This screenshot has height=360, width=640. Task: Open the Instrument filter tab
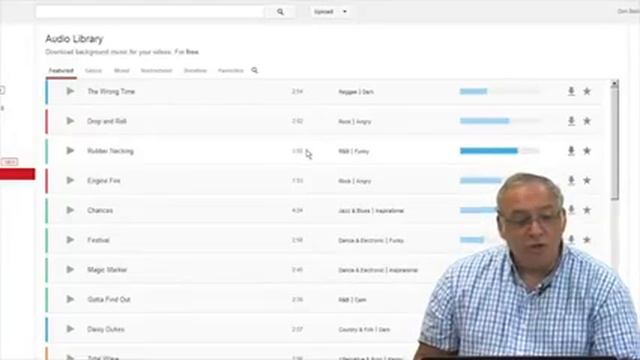point(156,71)
